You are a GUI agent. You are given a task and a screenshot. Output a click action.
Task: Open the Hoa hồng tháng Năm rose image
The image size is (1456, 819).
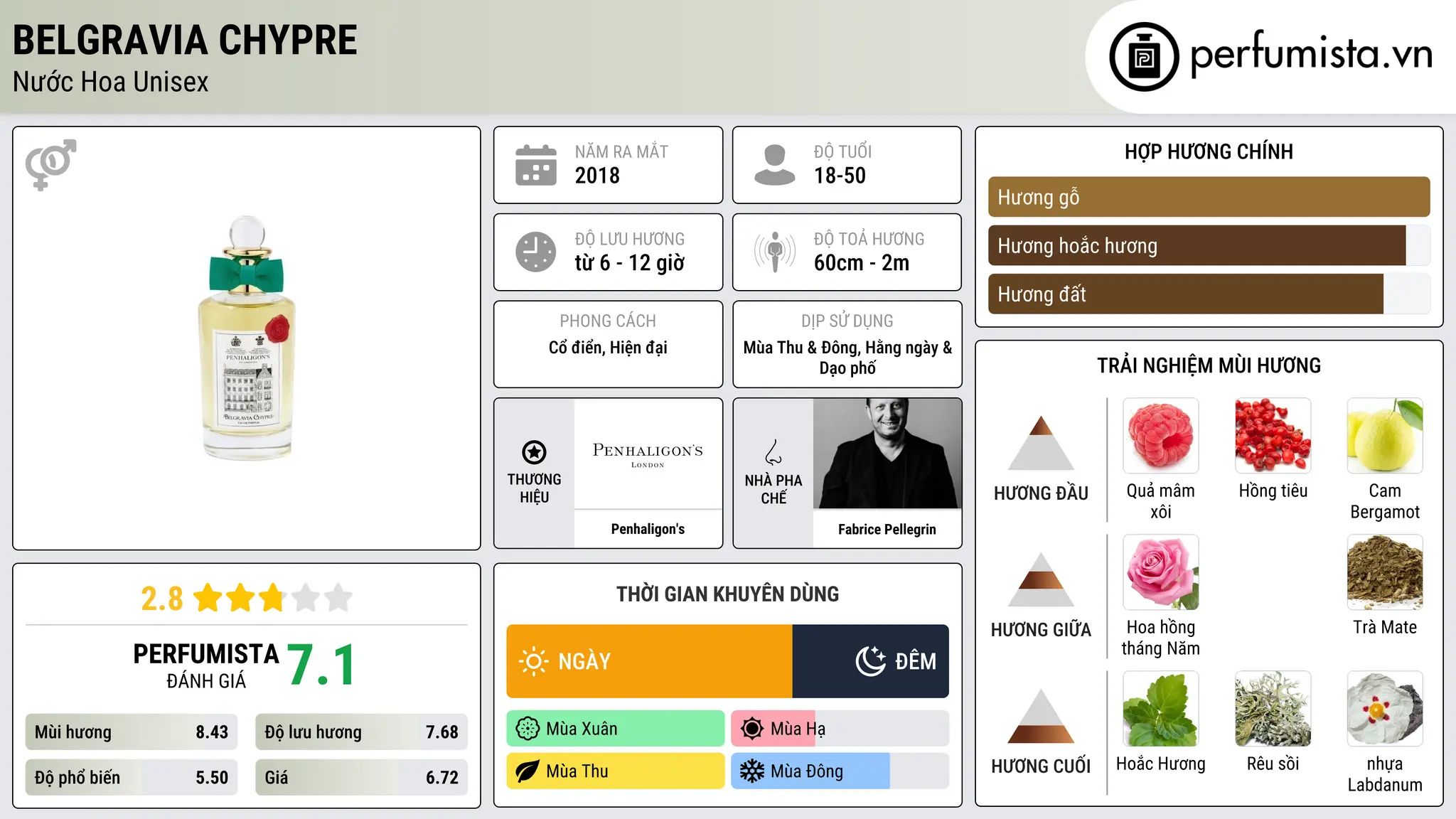pyautogui.click(x=1161, y=572)
